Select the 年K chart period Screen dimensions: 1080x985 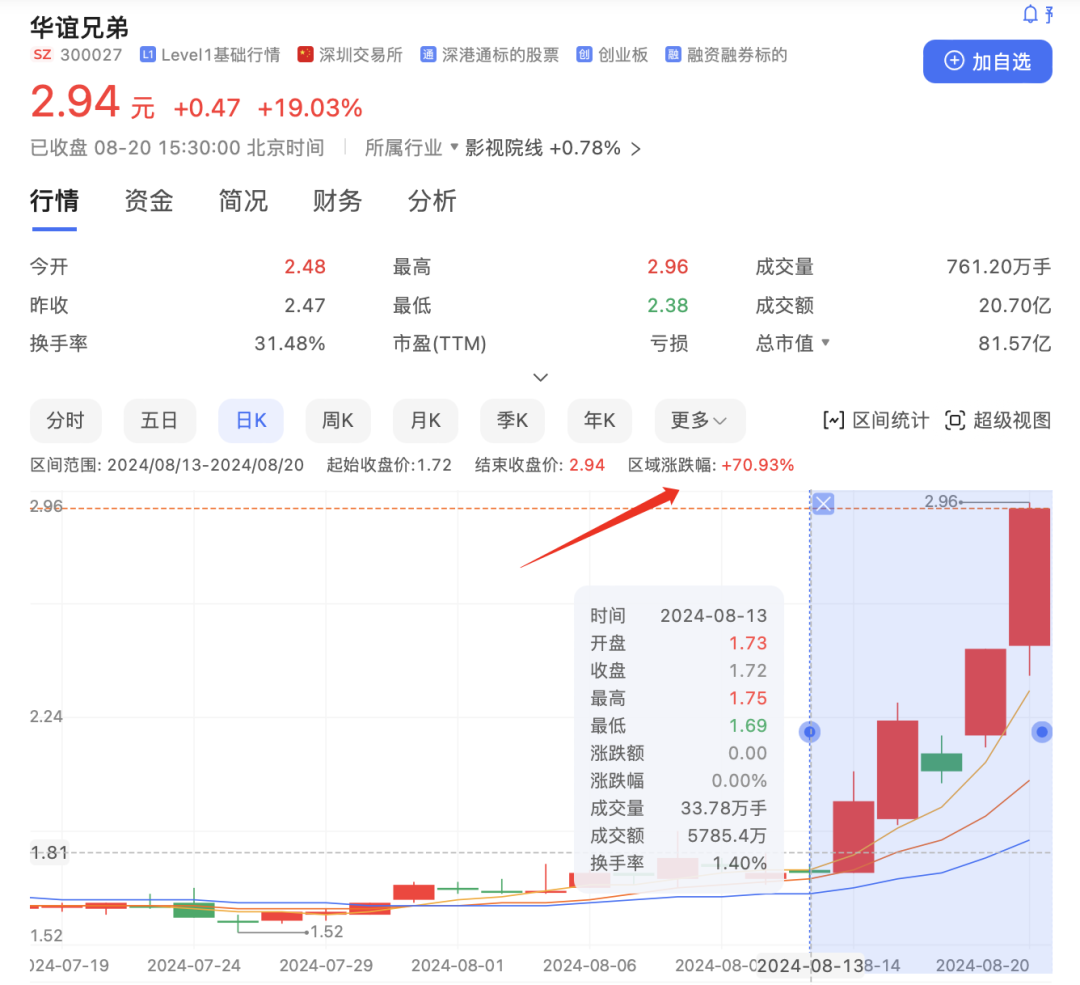600,420
